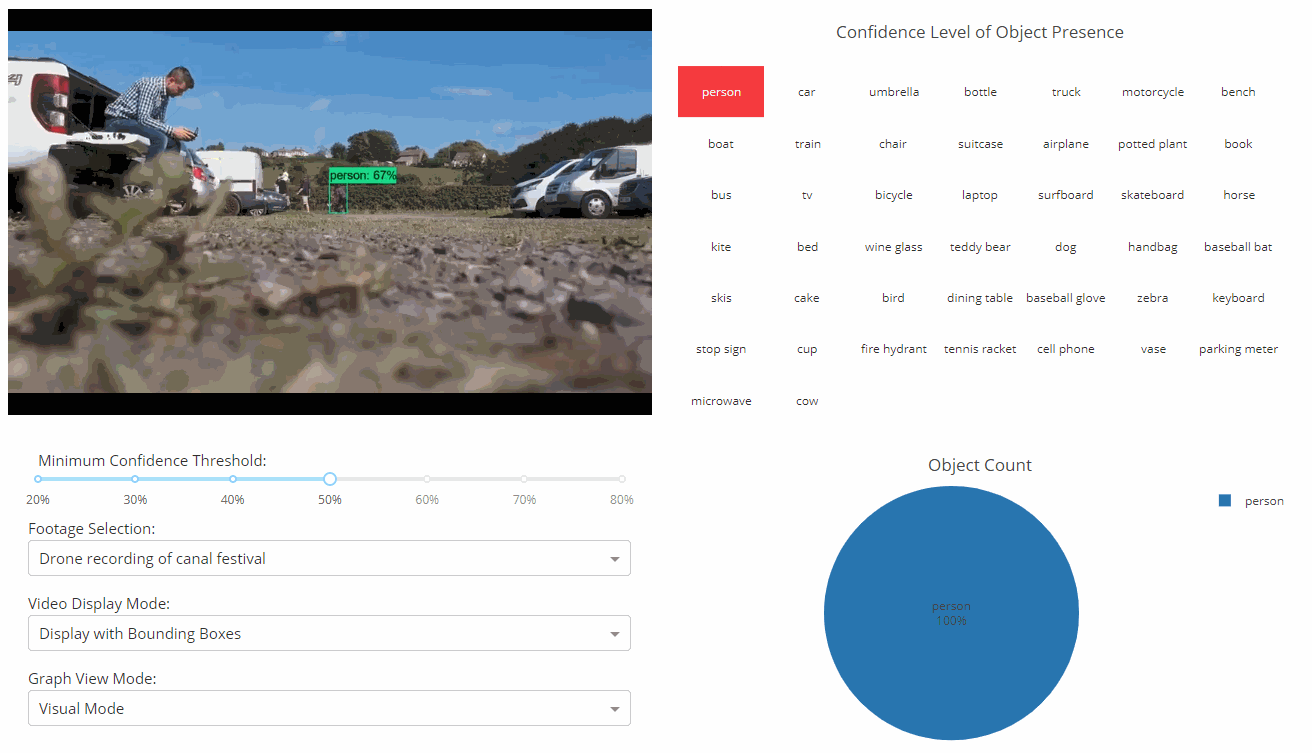The height and width of the screenshot is (753, 1312).
Task: Click the umbrella heatmap cell
Action: click(894, 92)
